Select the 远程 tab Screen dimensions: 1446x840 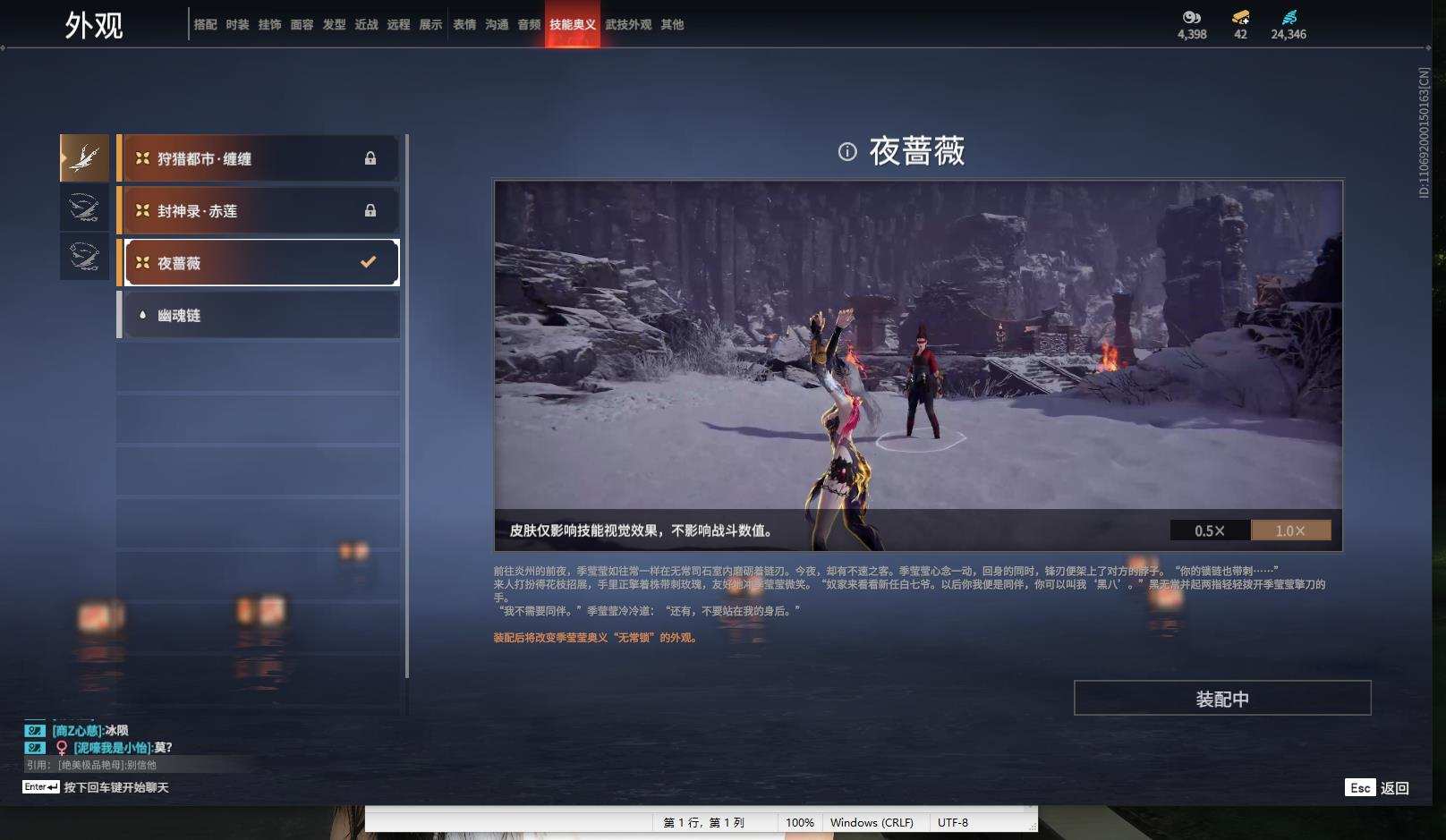point(398,25)
